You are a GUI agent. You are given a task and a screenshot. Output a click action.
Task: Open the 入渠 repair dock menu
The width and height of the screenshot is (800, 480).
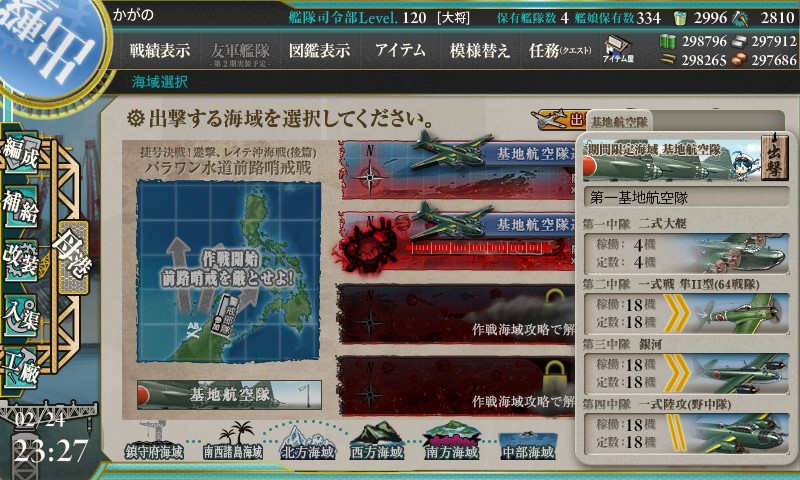coord(20,315)
